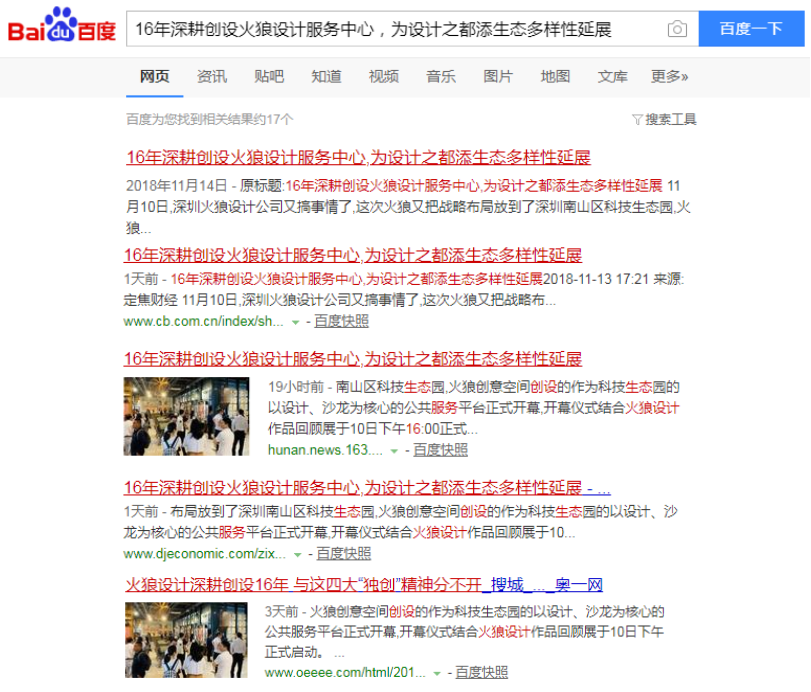Expand dropdown arrow next to hunan.news.163
The width and height of the screenshot is (811, 692).
tap(394, 451)
